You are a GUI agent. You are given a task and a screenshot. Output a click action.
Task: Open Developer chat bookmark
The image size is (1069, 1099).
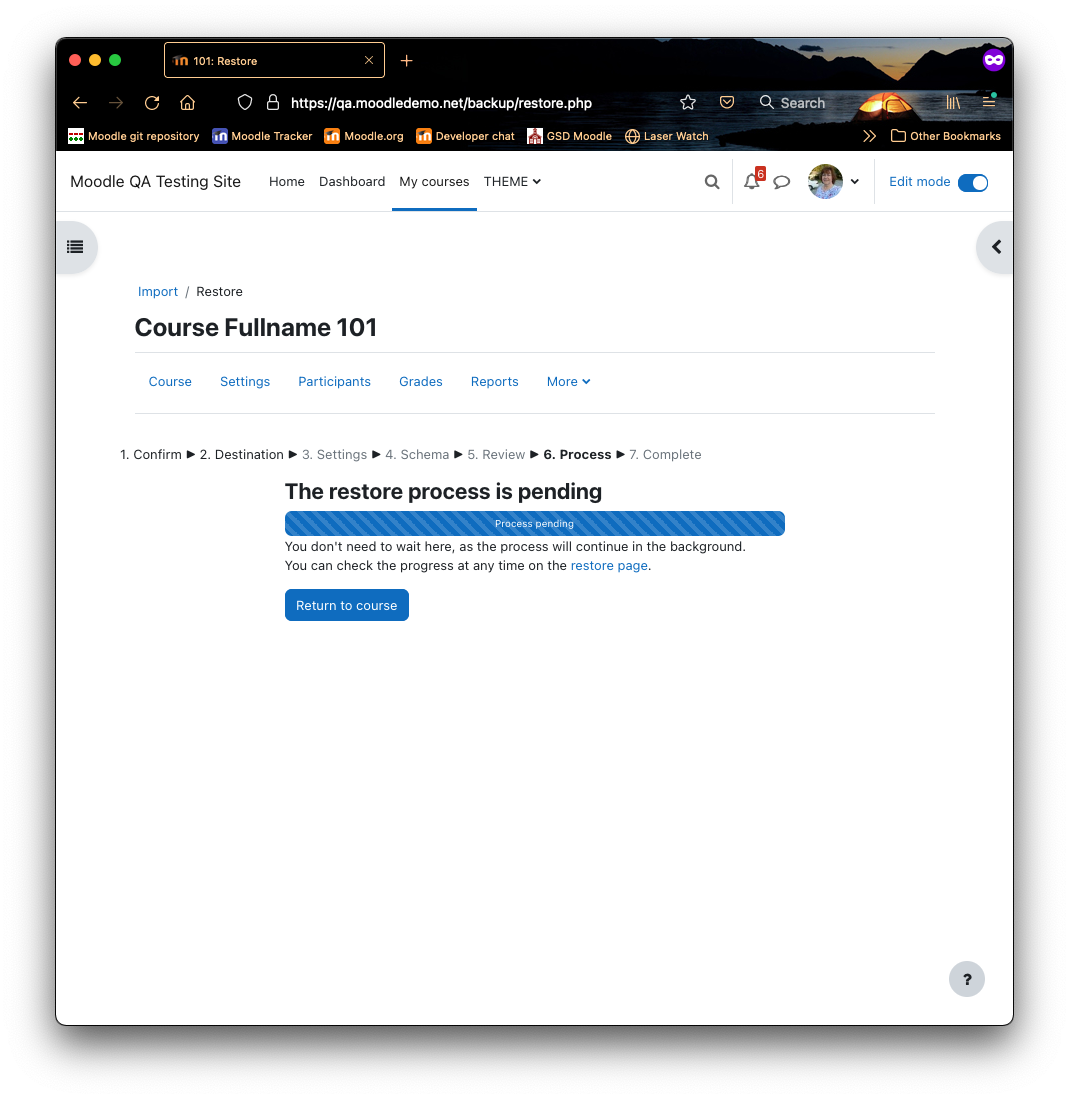[465, 136]
